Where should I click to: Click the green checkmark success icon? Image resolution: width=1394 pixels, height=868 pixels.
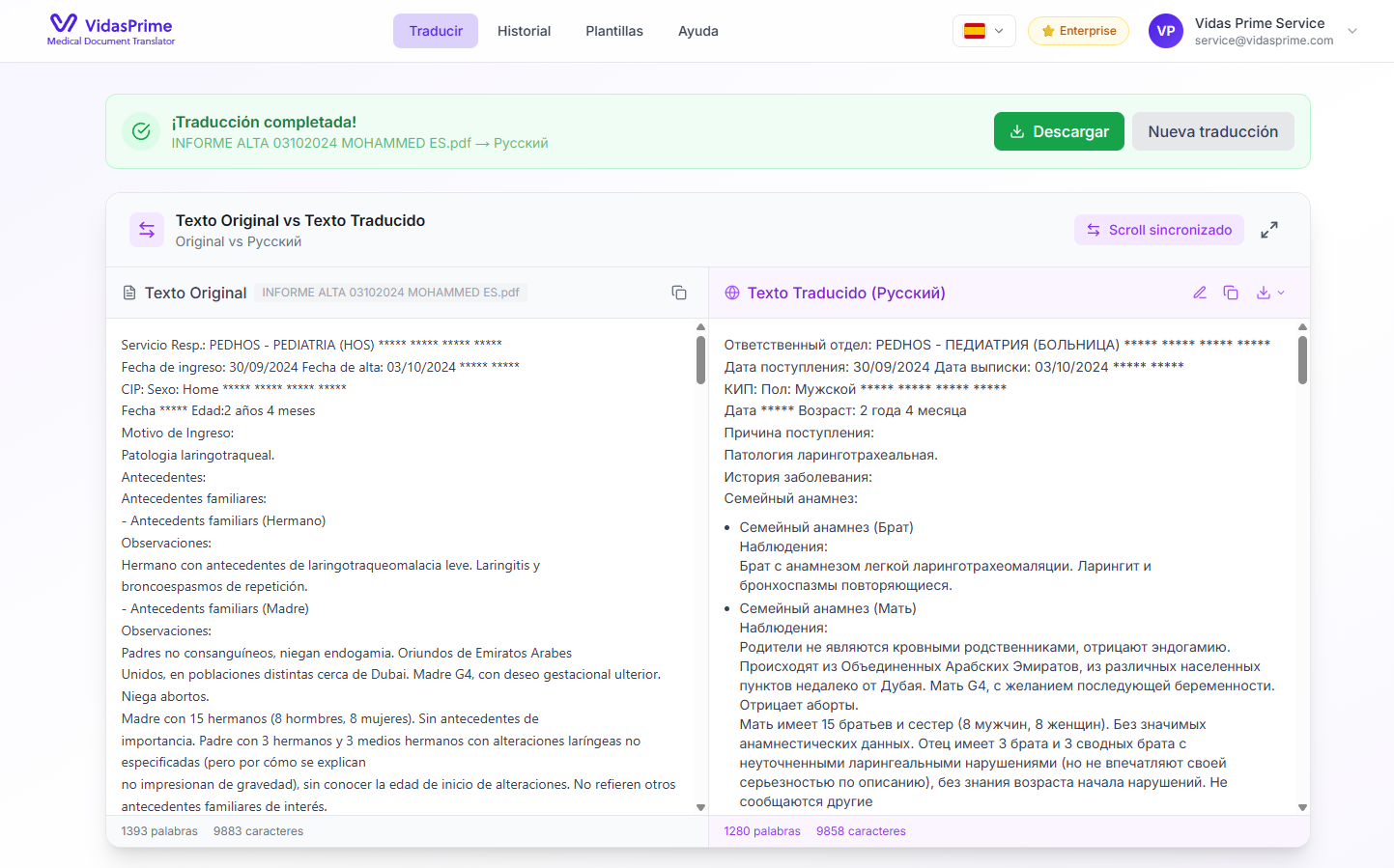click(x=141, y=131)
